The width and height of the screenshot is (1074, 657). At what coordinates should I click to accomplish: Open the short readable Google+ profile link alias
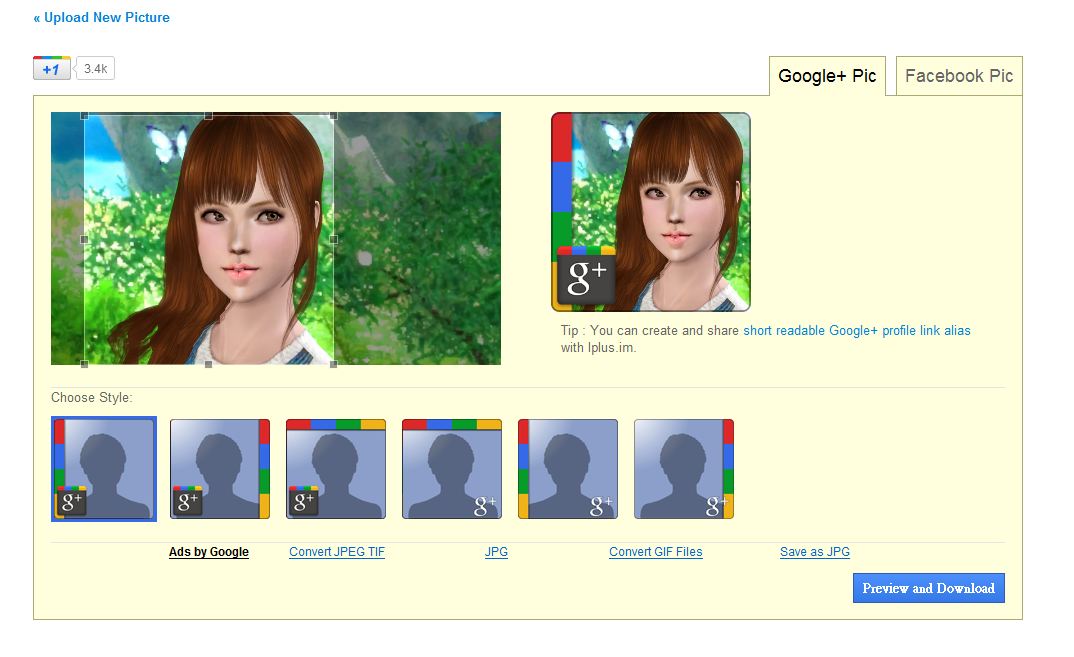856,330
